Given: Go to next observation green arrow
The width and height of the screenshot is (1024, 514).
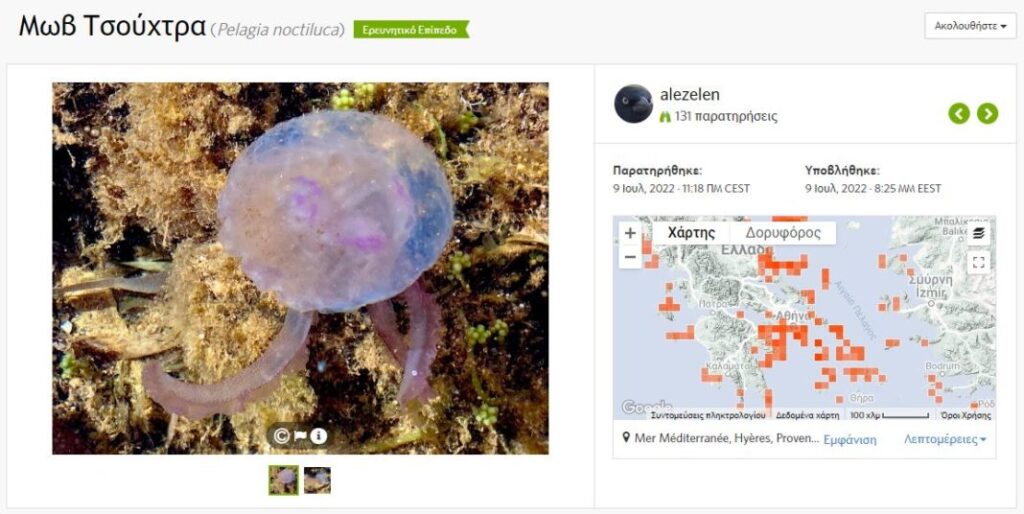Looking at the screenshot, I should coord(987,114).
